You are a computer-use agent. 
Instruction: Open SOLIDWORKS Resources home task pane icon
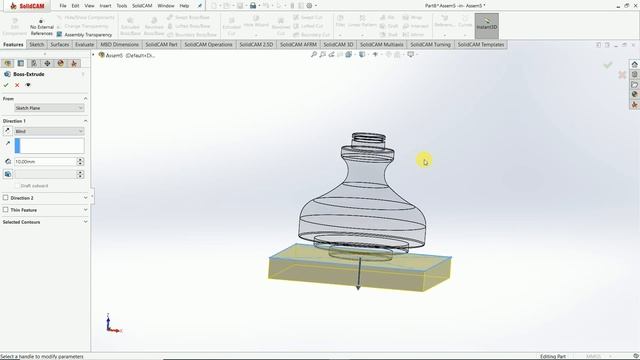coord(634,64)
